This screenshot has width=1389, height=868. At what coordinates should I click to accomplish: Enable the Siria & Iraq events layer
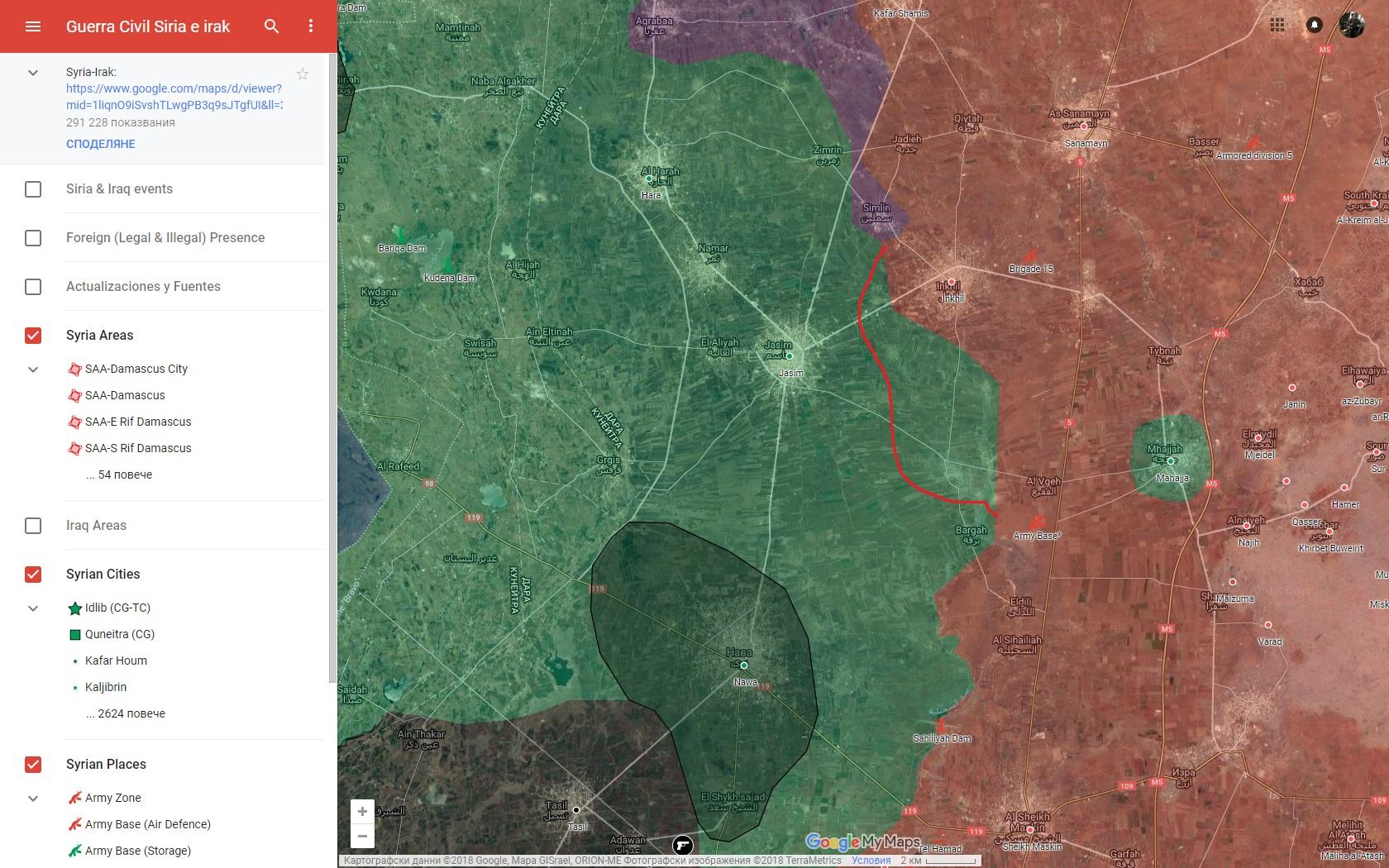33,189
